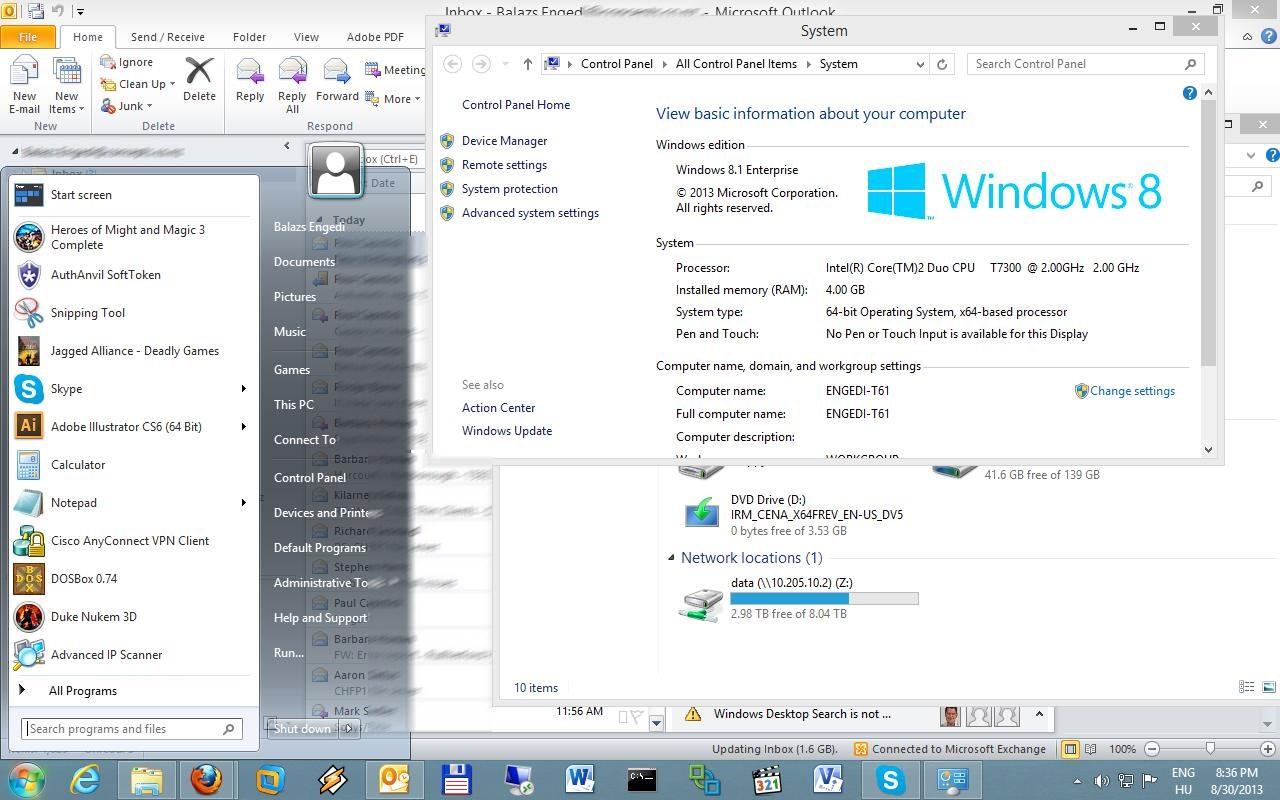Open Windows Update link

507,431
